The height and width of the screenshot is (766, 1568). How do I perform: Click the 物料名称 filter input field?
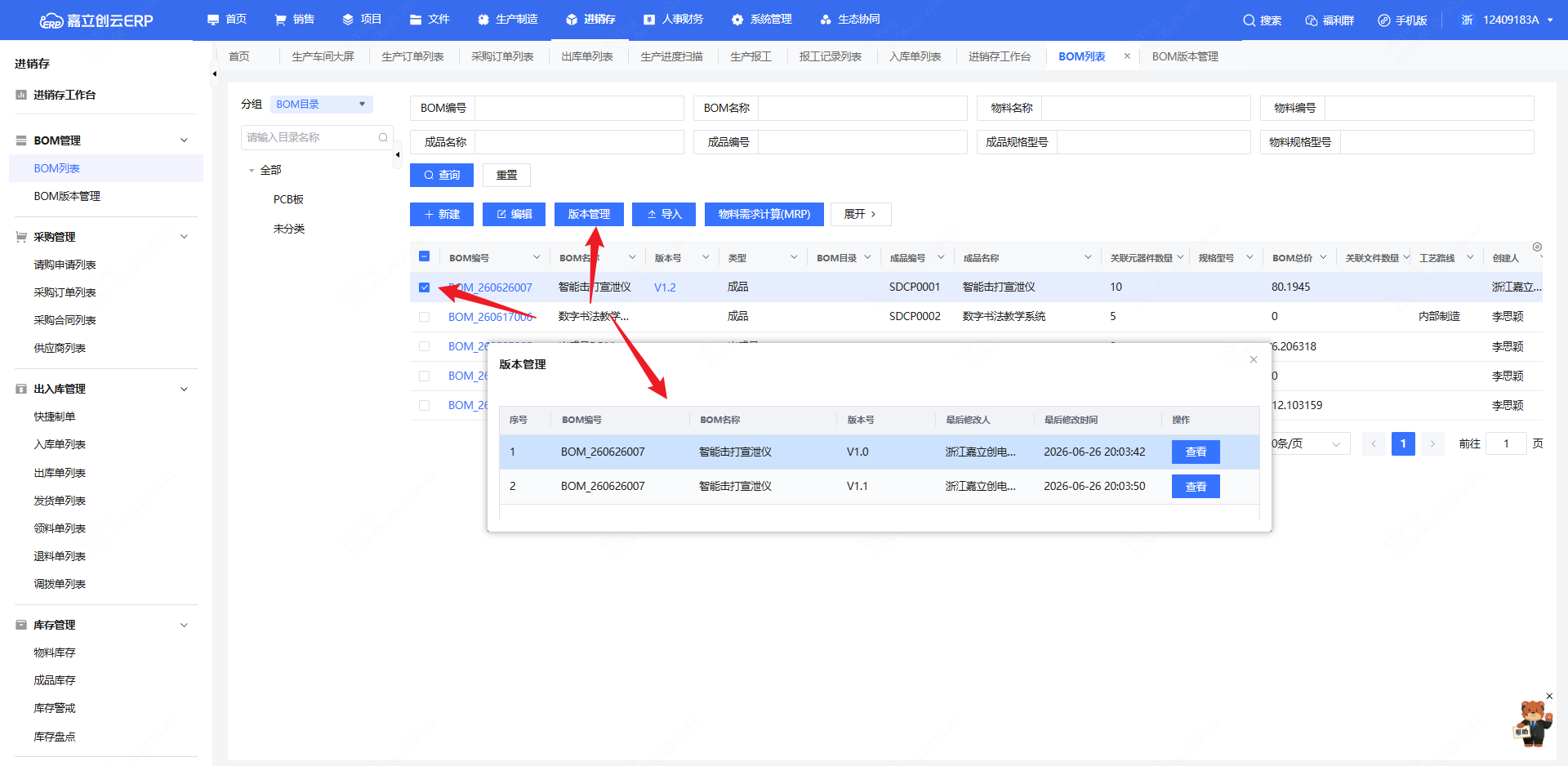[x=1146, y=108]
